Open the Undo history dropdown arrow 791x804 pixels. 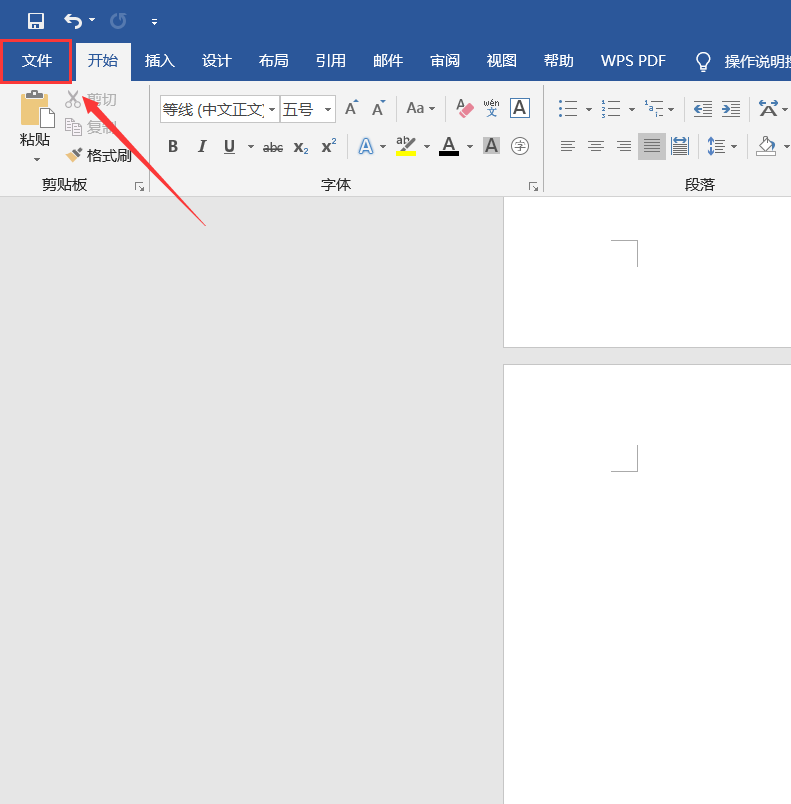(92, 20)
